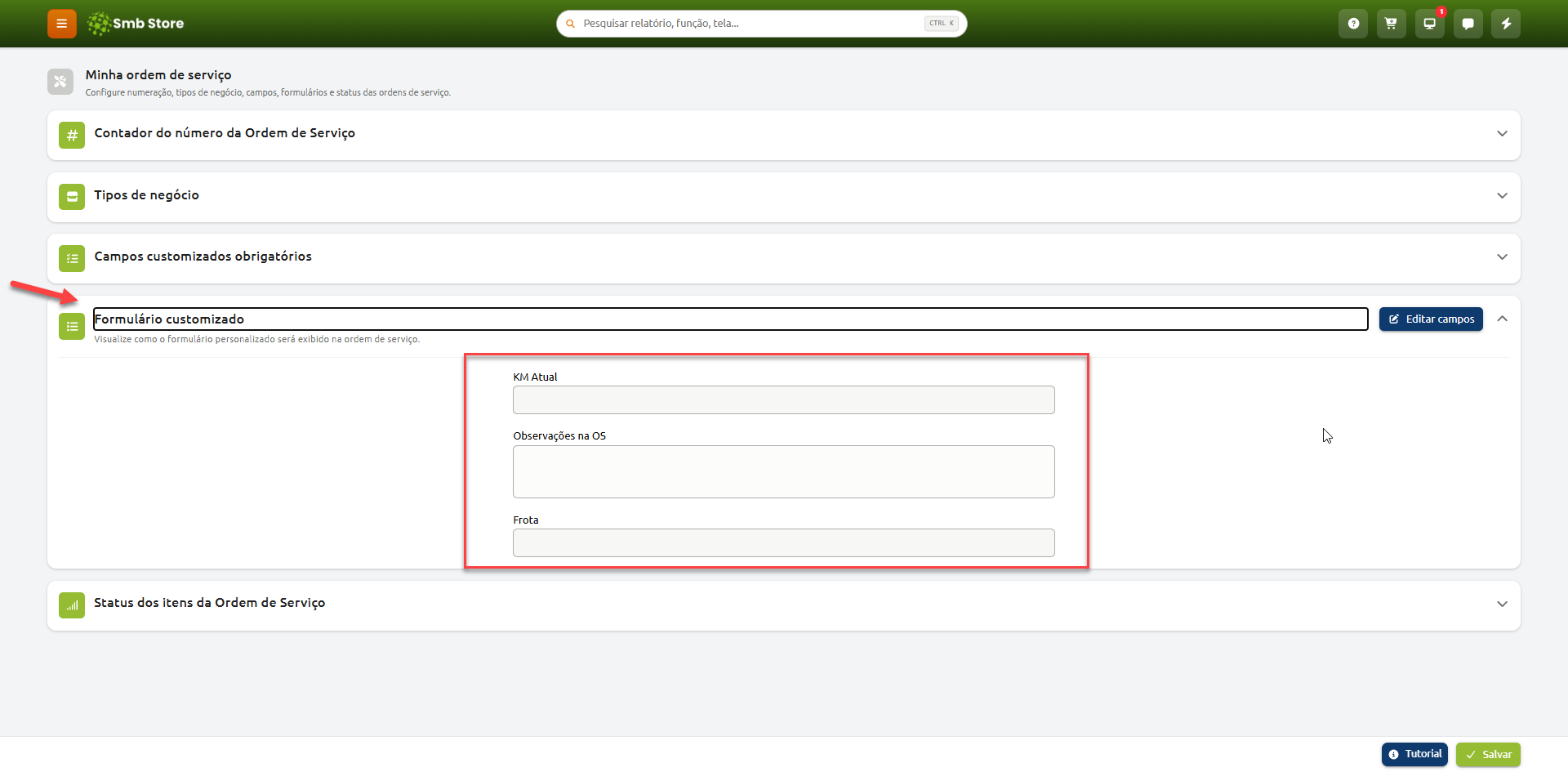Click the Tipos de negócio title
1568x772 pixels.
147,195
